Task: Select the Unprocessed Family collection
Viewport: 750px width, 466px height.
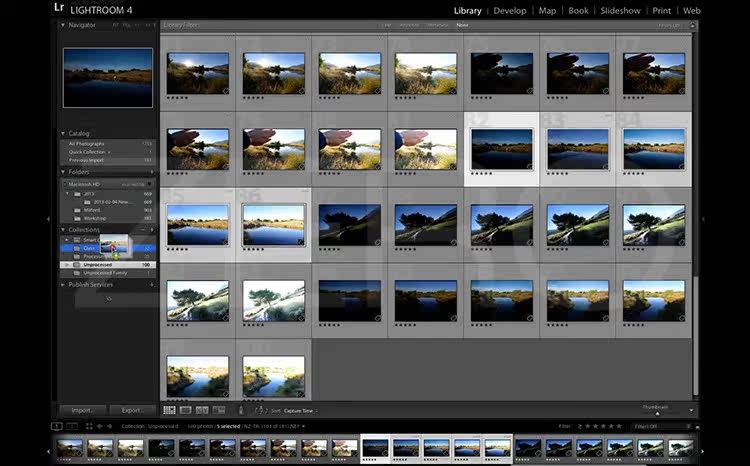Action: (x=108, y=273)
